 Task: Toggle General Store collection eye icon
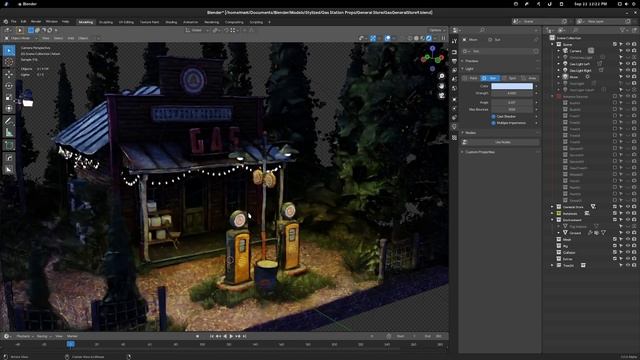pyautogui.click(x=628, y=207)
